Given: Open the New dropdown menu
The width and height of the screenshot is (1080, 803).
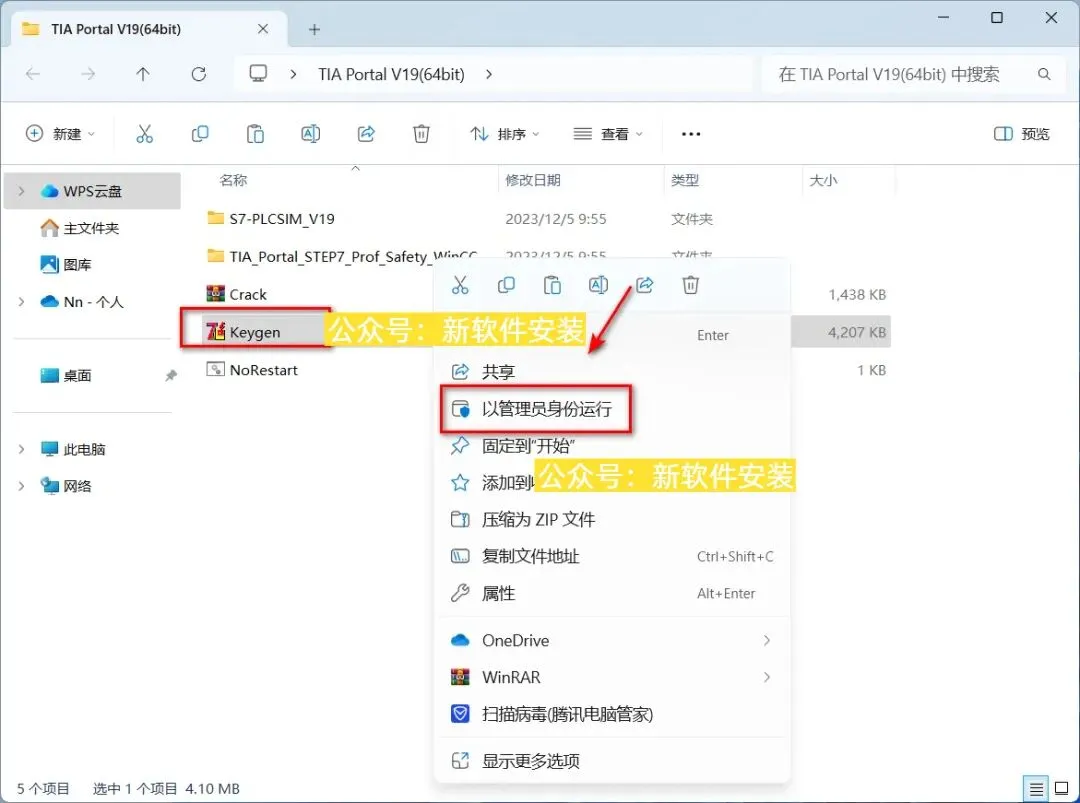Looking at the screenshot, I should [x=60, y=134].
